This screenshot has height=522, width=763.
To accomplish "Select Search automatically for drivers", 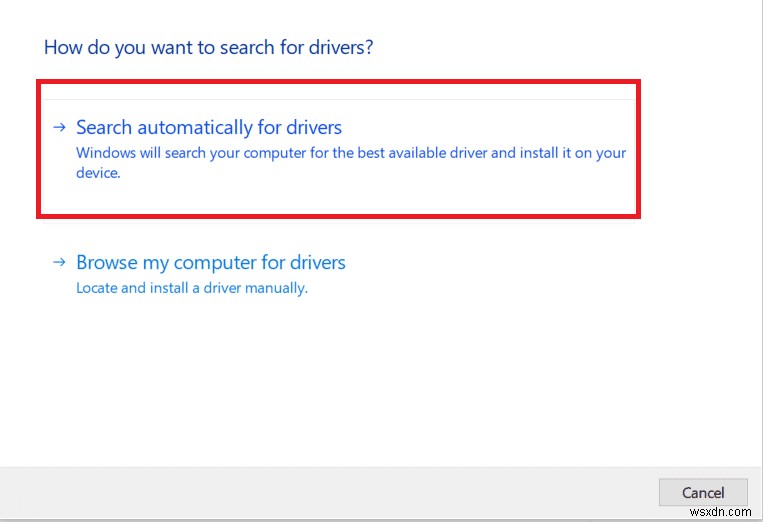I will [x=209, y=128].
